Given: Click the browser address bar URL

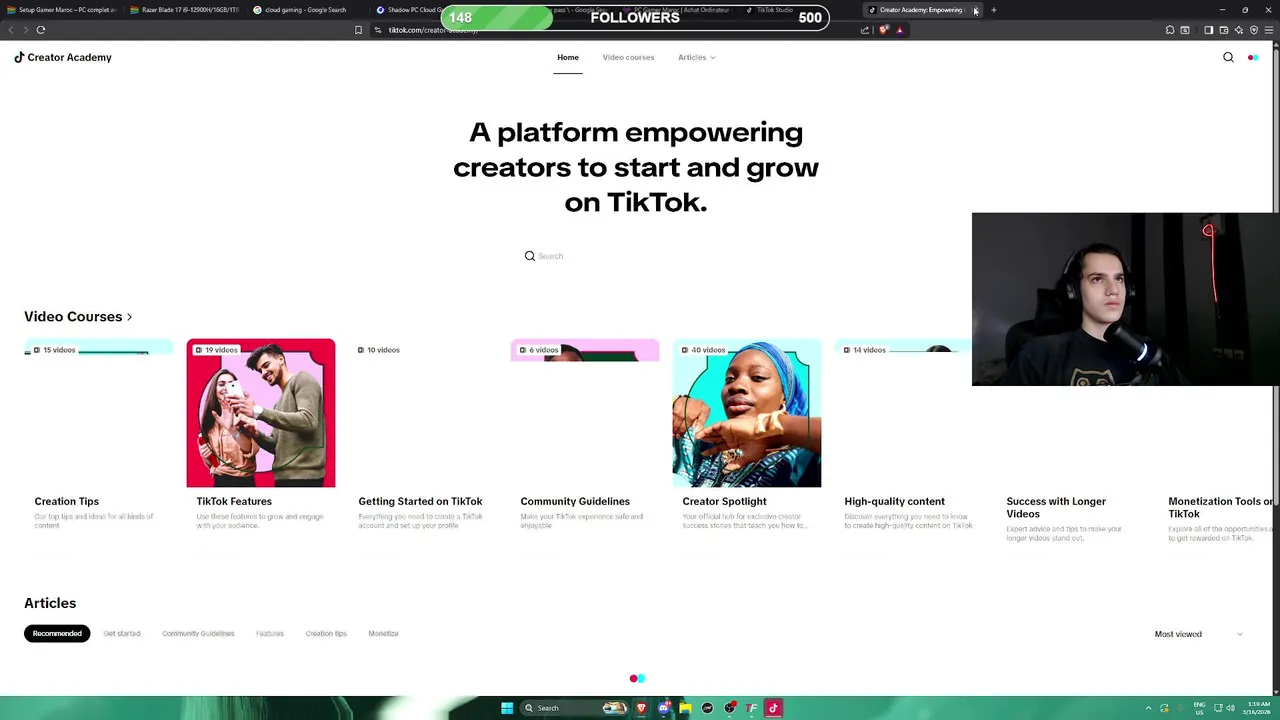Looking at the screenshot, I should point(433,30).
